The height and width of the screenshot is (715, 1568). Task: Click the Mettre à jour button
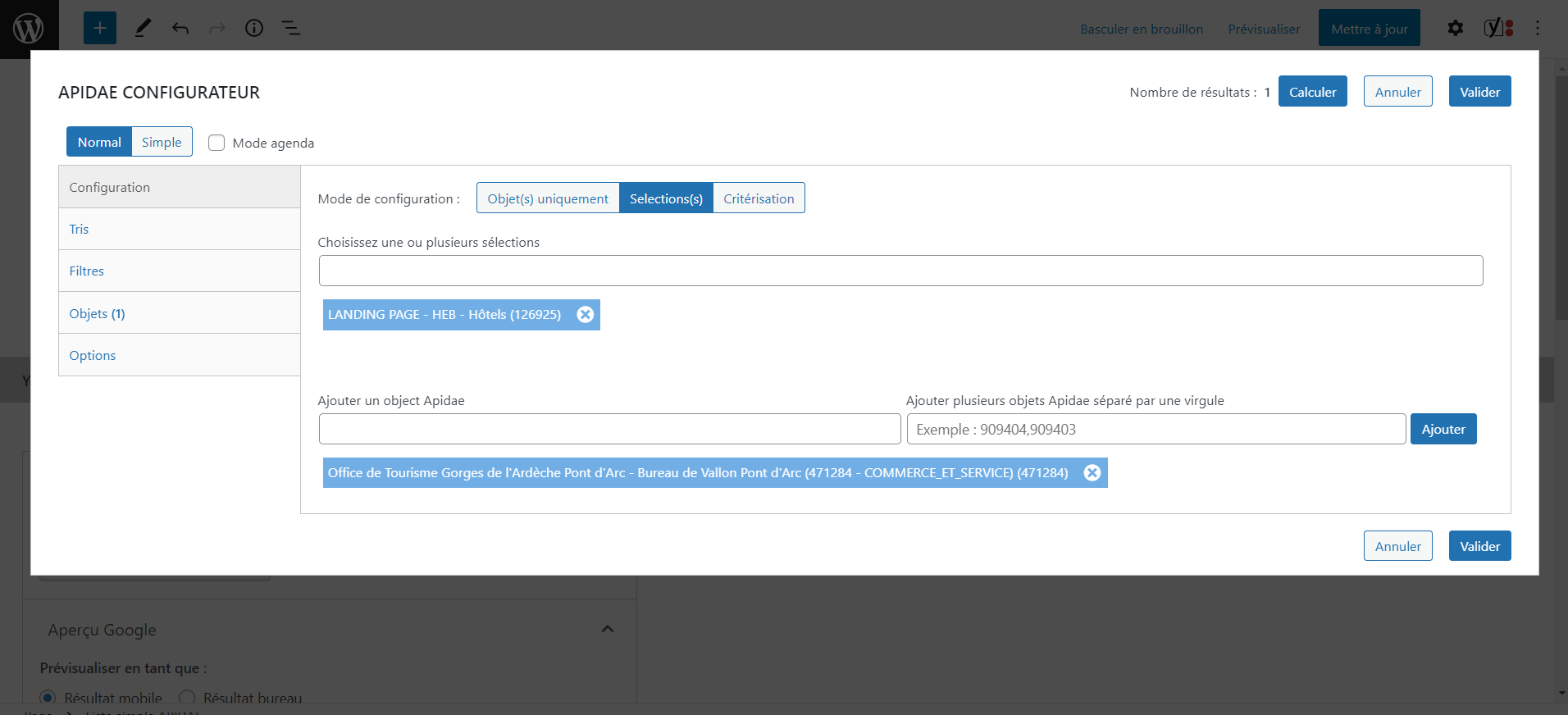tap(1370, 29)
